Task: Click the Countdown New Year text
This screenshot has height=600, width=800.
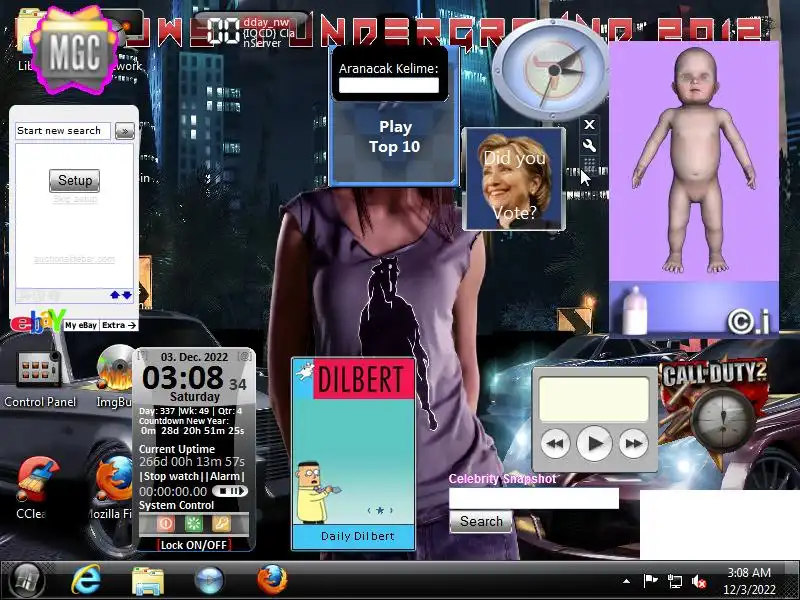Action: [x=184, y=421]
